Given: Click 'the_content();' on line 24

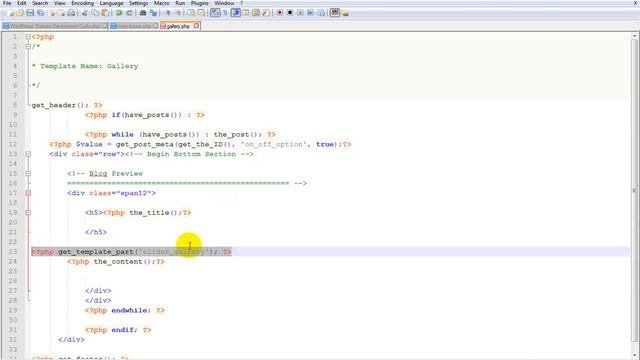Looking at the screenshot, I should (x=124, y=262).
